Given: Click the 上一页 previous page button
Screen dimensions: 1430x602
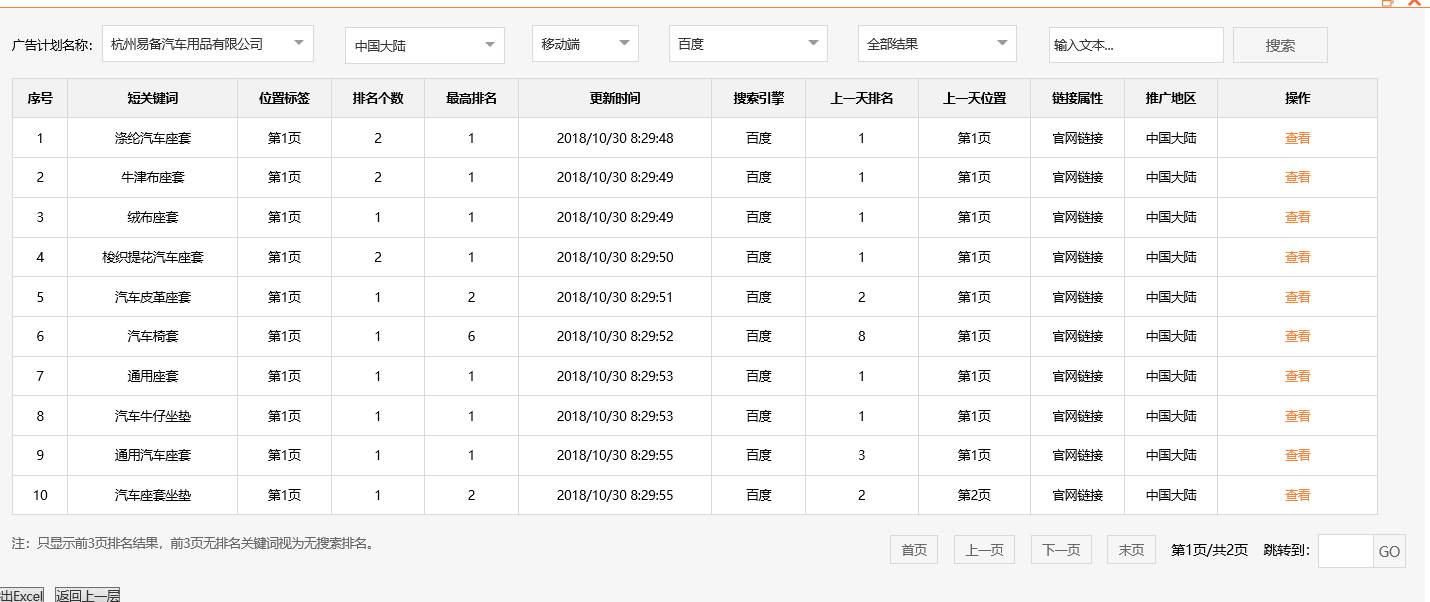Looking at the screenshot, I should [x=983, y=549].
